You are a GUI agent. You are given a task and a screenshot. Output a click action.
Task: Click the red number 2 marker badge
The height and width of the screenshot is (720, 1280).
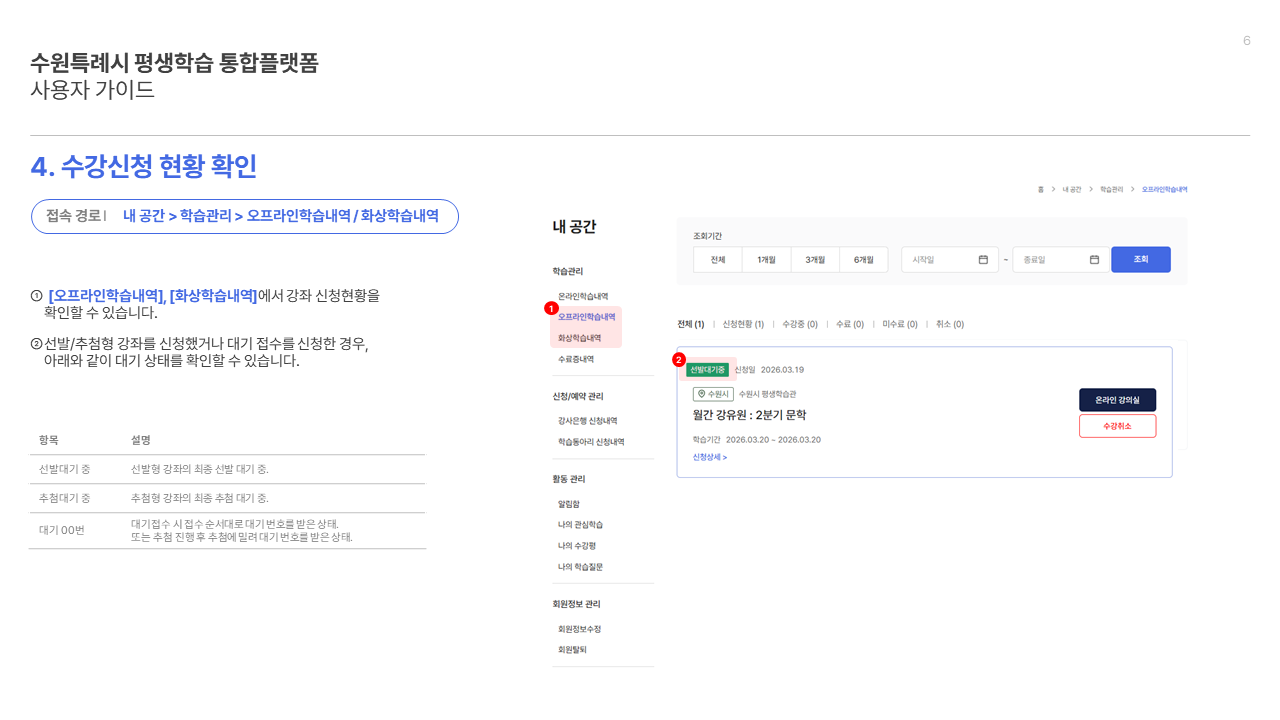[679, 359]
